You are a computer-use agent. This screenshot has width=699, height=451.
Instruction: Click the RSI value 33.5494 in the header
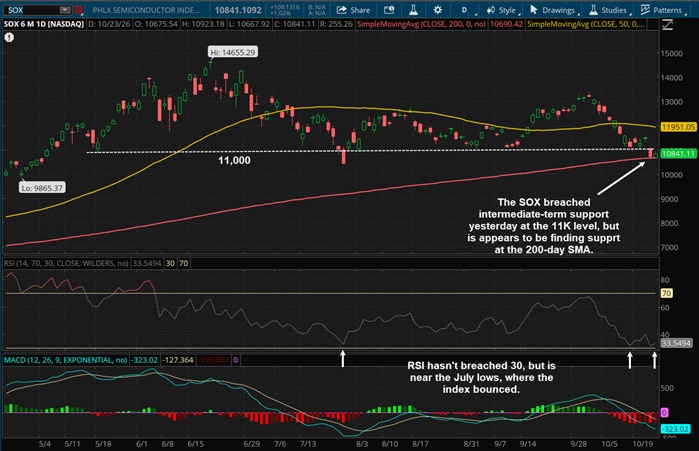[147, 263]
